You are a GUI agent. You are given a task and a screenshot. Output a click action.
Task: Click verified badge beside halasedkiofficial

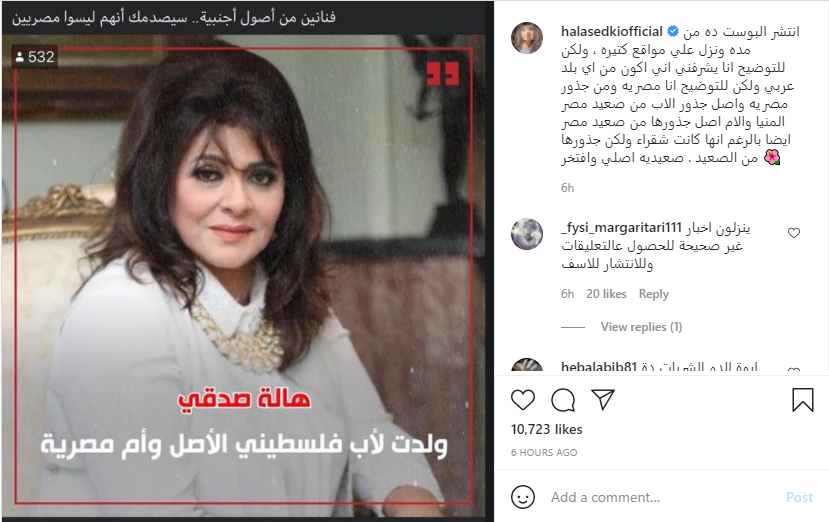(x=673, y=31)
